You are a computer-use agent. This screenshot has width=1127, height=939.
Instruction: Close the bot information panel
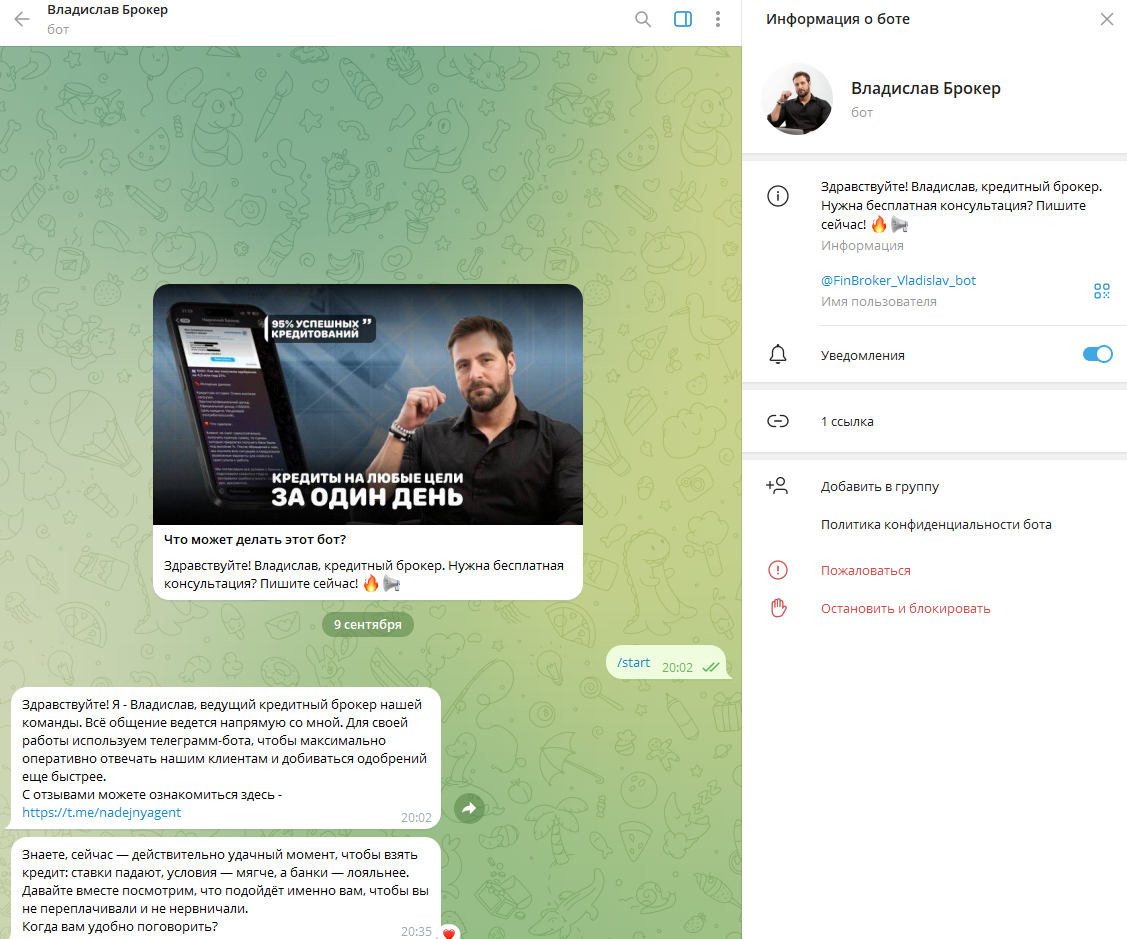pyautogui.click(x=1106, y=19)
